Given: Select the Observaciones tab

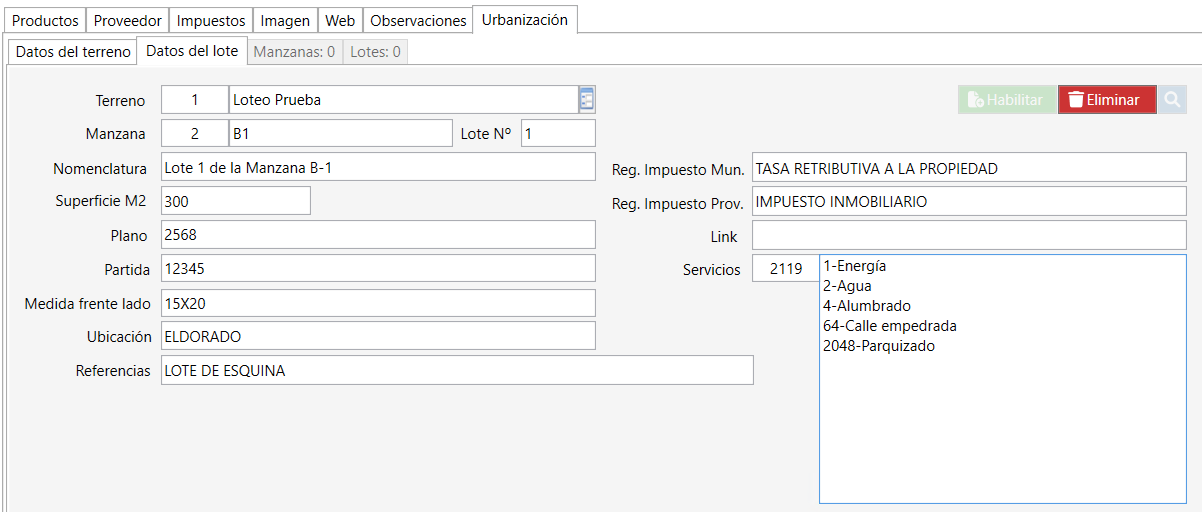Looking at the screenshot, I should point(418,21).
